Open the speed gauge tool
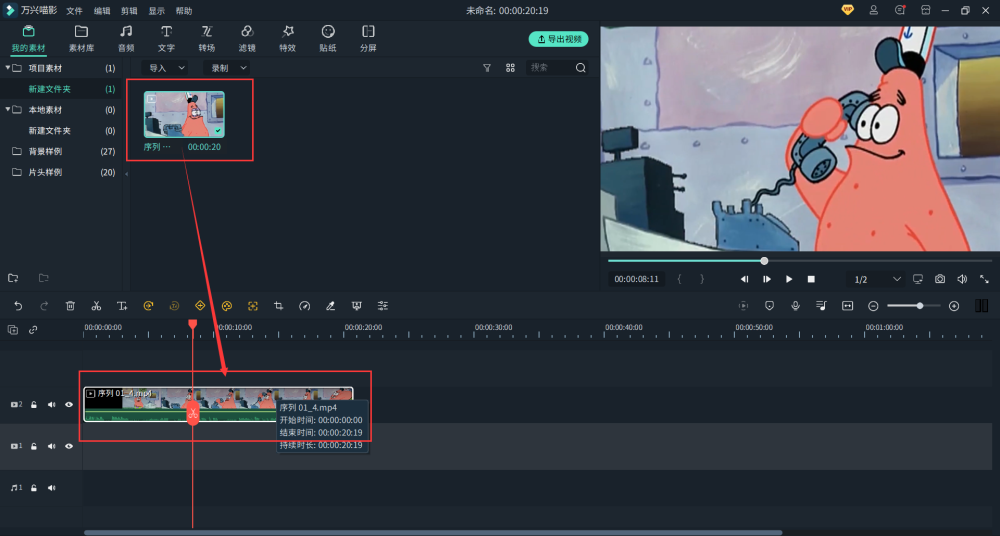This screenshot has height=536, width=1000. pyautogui.click(x=305, y=306)
